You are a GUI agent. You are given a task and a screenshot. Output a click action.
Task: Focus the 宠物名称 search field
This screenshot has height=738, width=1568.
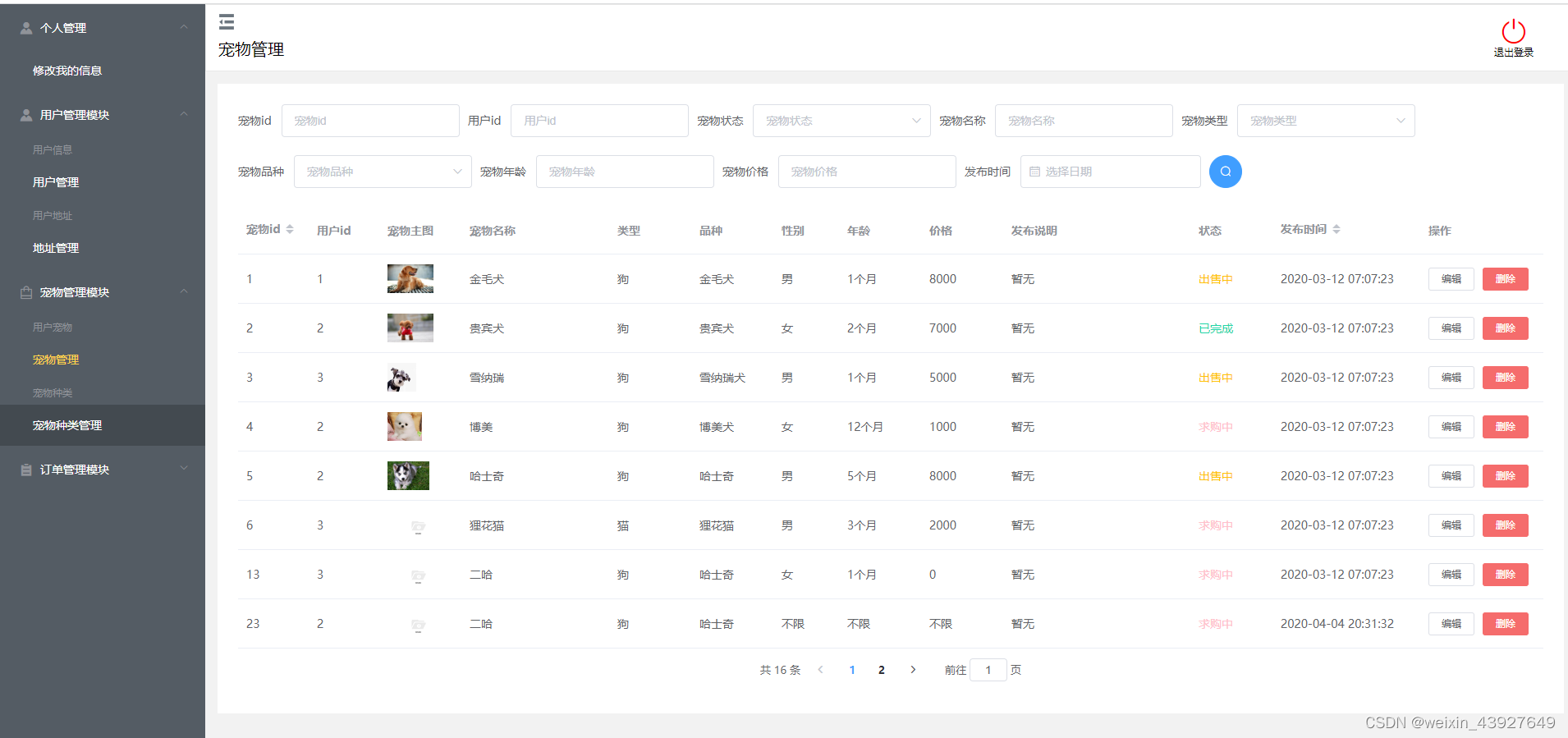[x=1084, y=121]
